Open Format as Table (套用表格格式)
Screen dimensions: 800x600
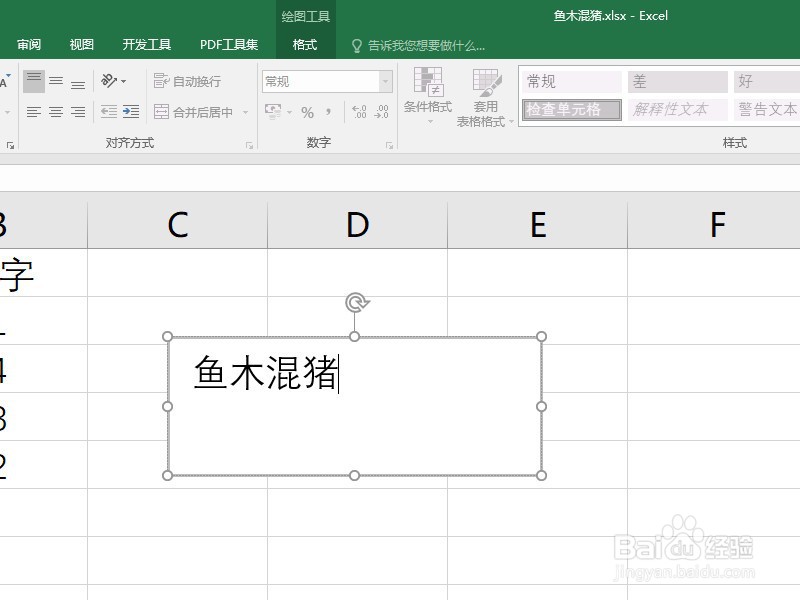tap(485, 97)
